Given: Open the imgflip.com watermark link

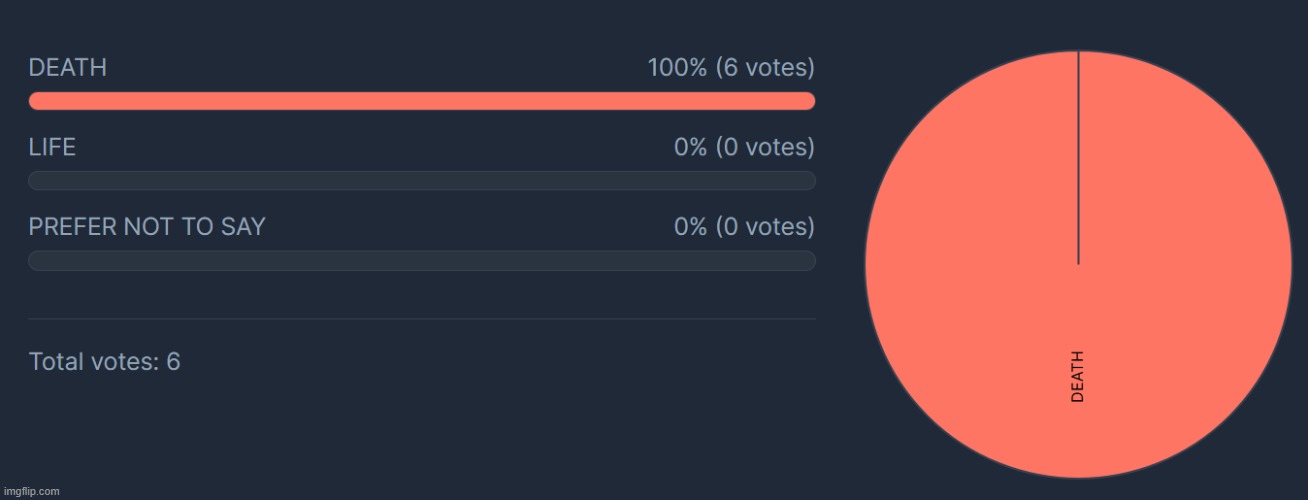Looking at the screenshot, I should pyautogui.click(x=31, y=491).
